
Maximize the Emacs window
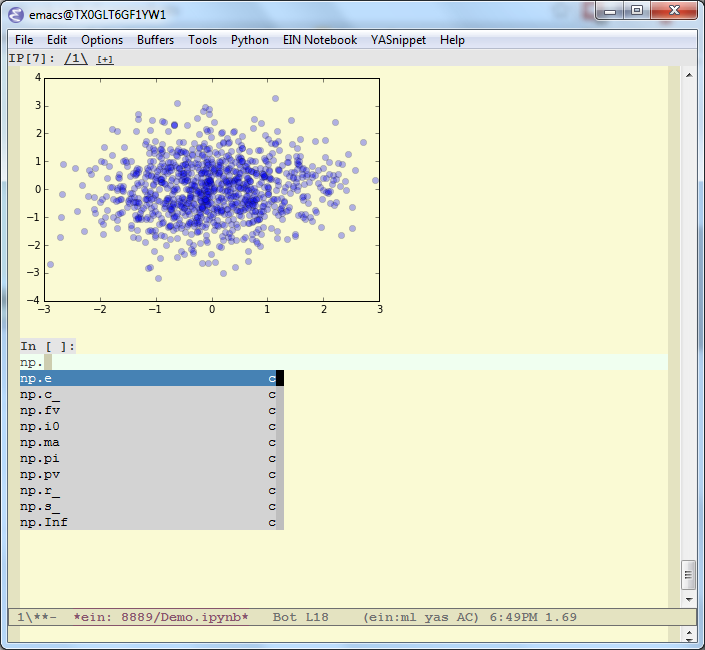(x=637, y=11)
